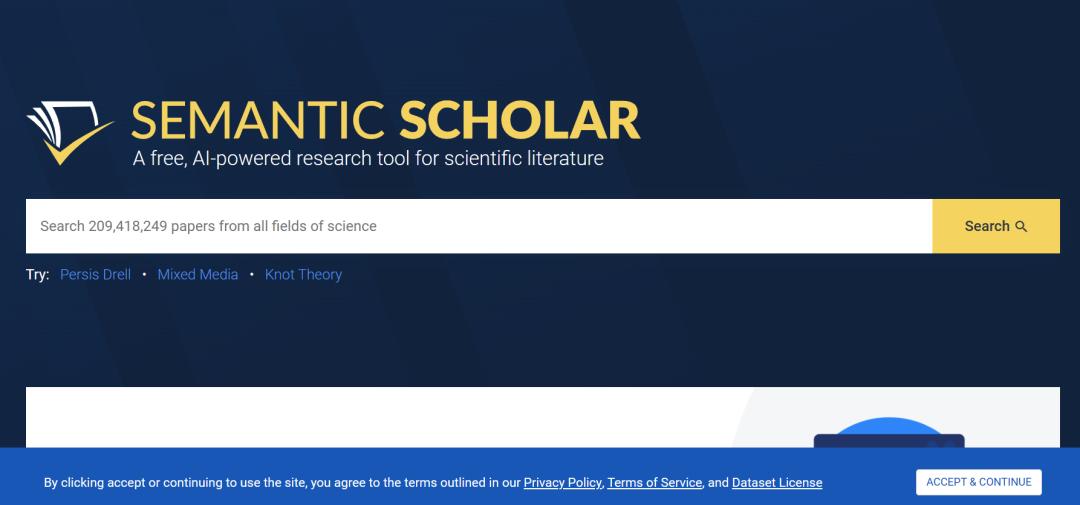Open the Dataset License link
Screen dimensions: 1080x505
tap(777, 482)
